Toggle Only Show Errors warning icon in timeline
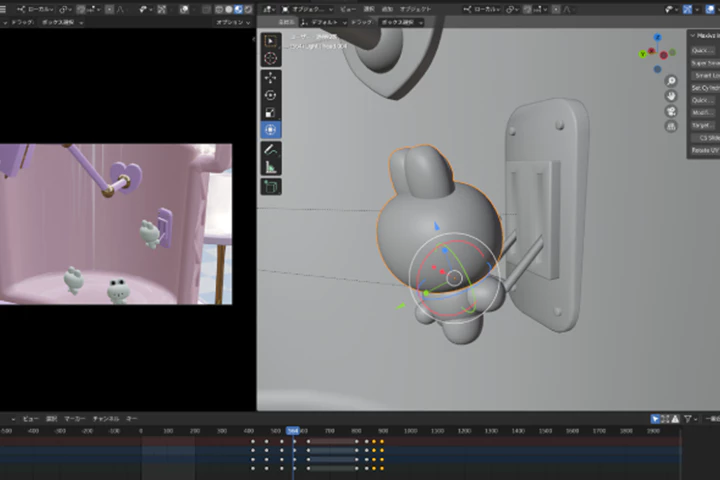Viewport: 720px width, 480px height. 675,418
